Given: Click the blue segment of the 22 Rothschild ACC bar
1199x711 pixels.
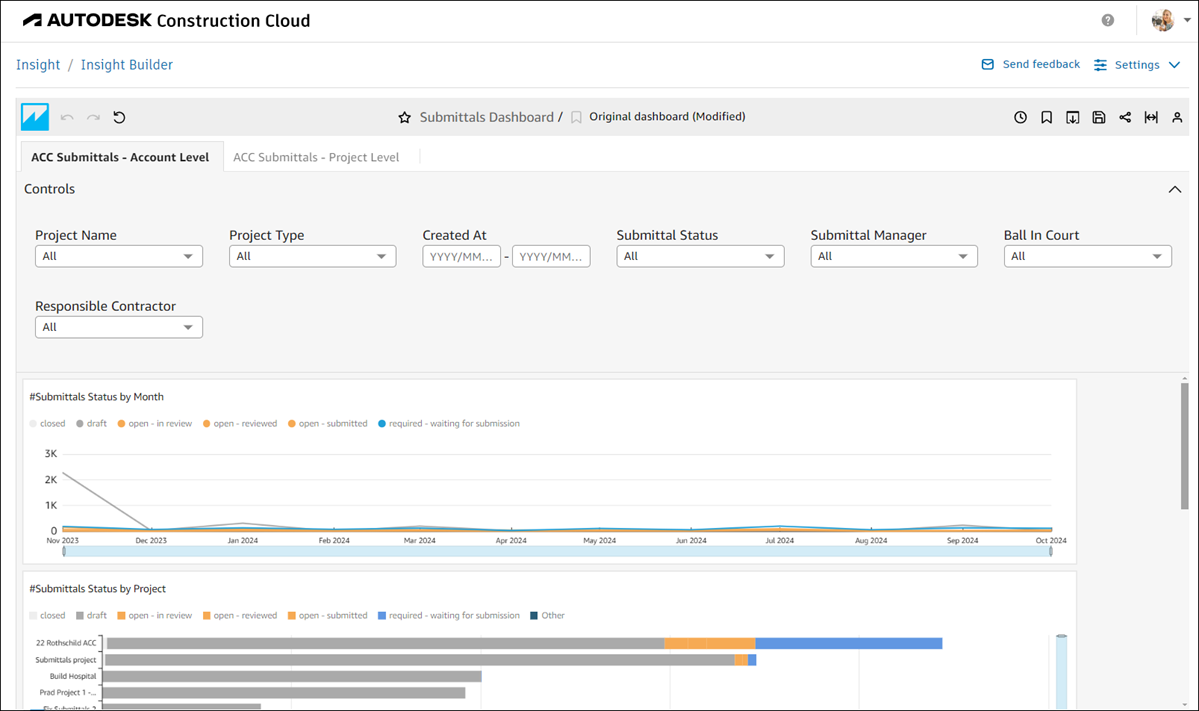Looking at the screenshot, I should click(x=849, y=644).
